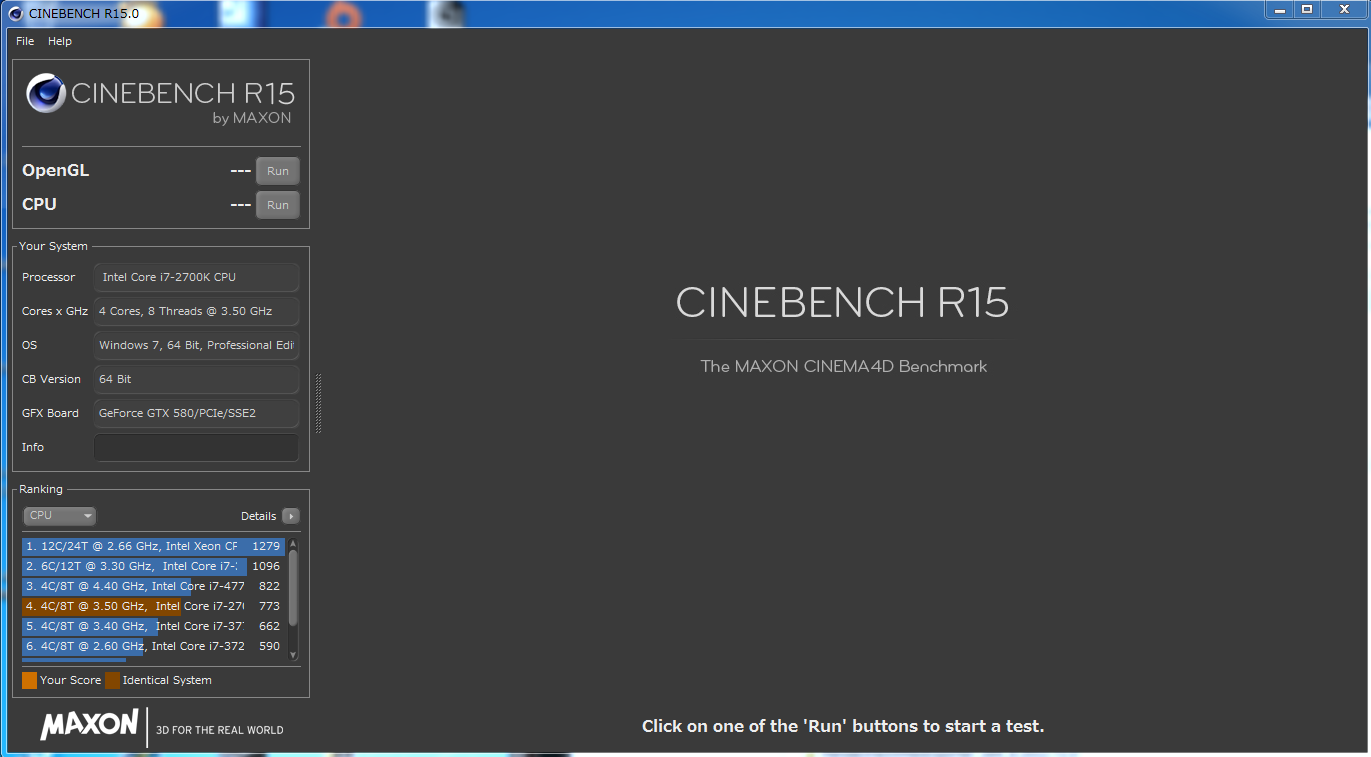Click the CB Version label text
Screen dimensions: 1371x757
tap(51, 379)
